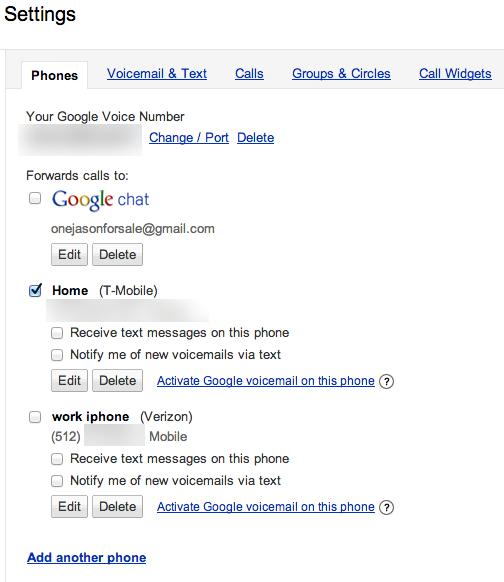Click Edit button for work iphone
The width and height of the screenshot is (504, 582).
[x=69, y=506]
